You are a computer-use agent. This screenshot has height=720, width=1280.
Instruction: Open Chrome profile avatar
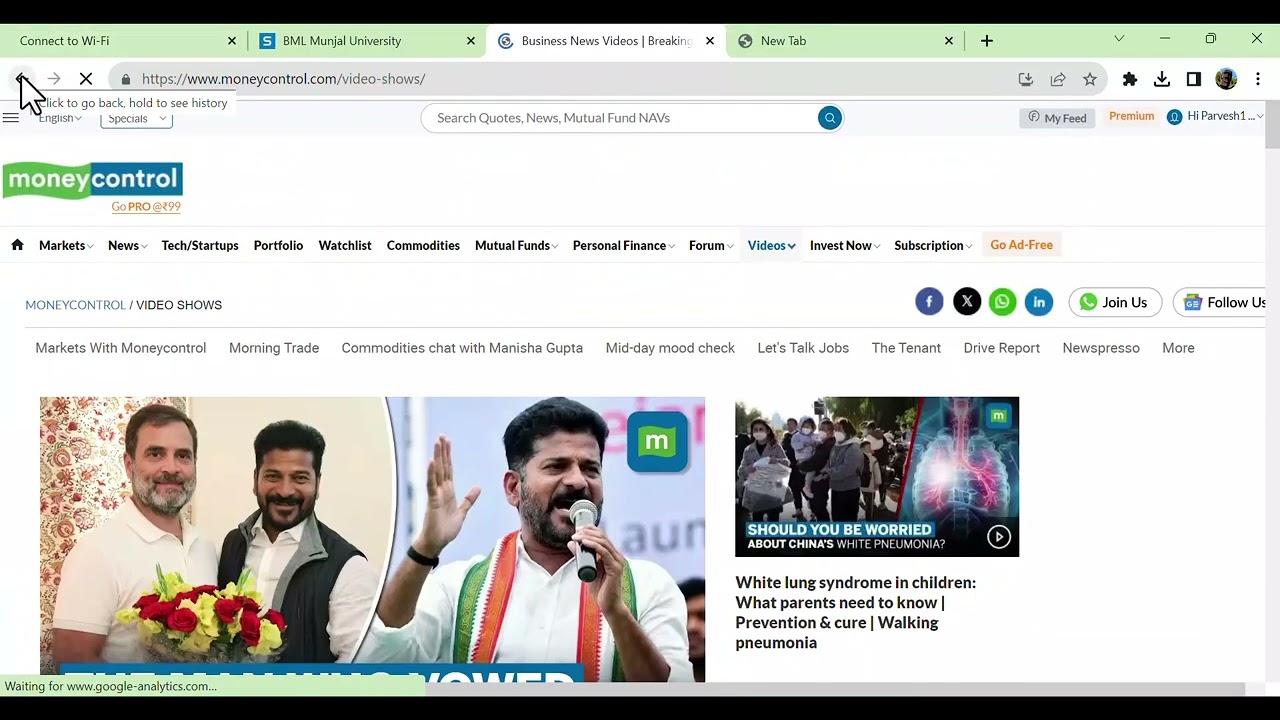click(1226, 79)
